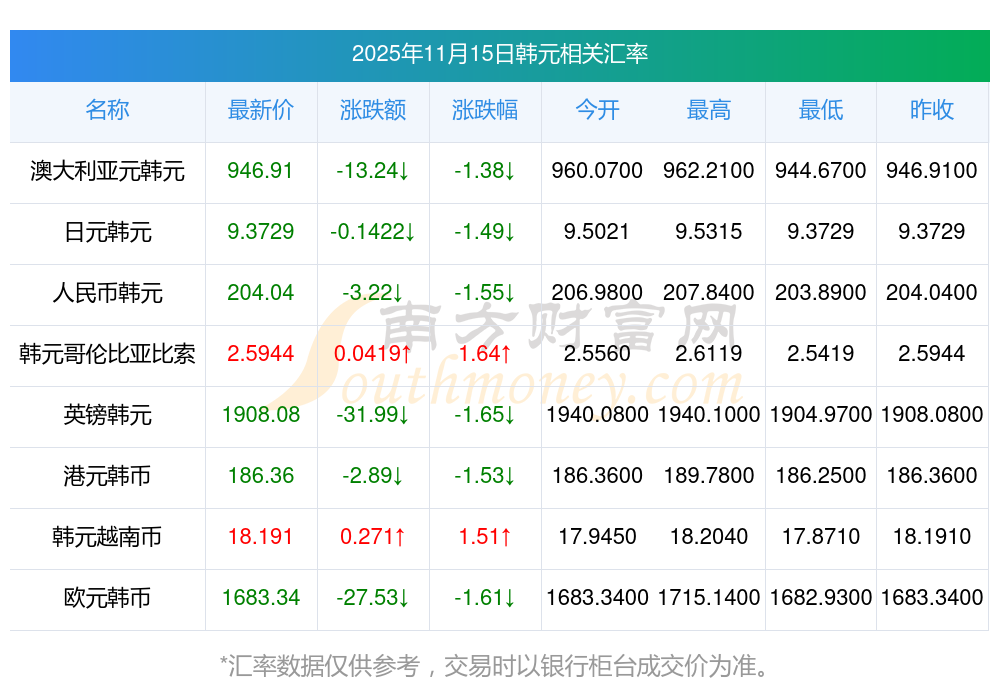The height and width of the screenshot is (697, 1000).
Task: Click change amount -13.24↓
Action: point(372,170)
